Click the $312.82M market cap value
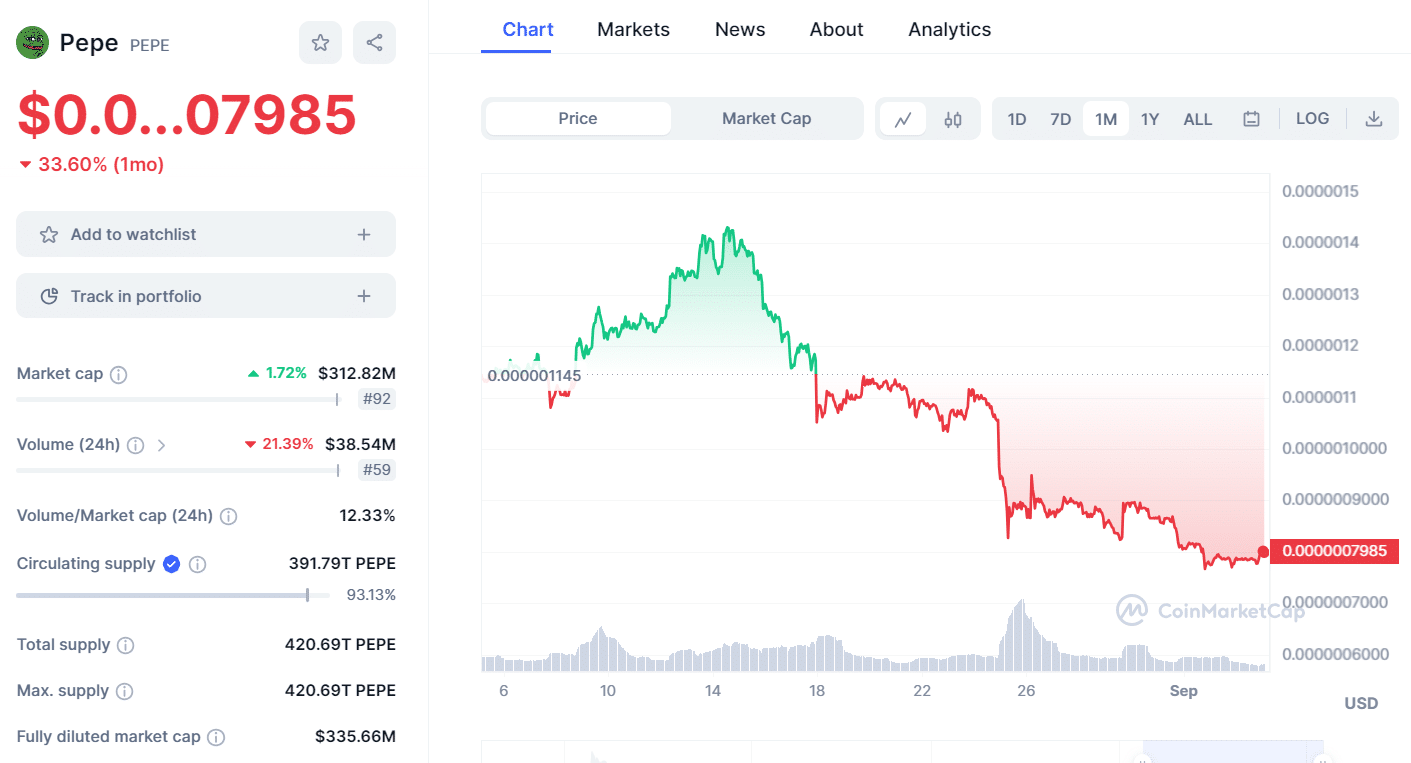1411x763 pixels. pos(357,374)
